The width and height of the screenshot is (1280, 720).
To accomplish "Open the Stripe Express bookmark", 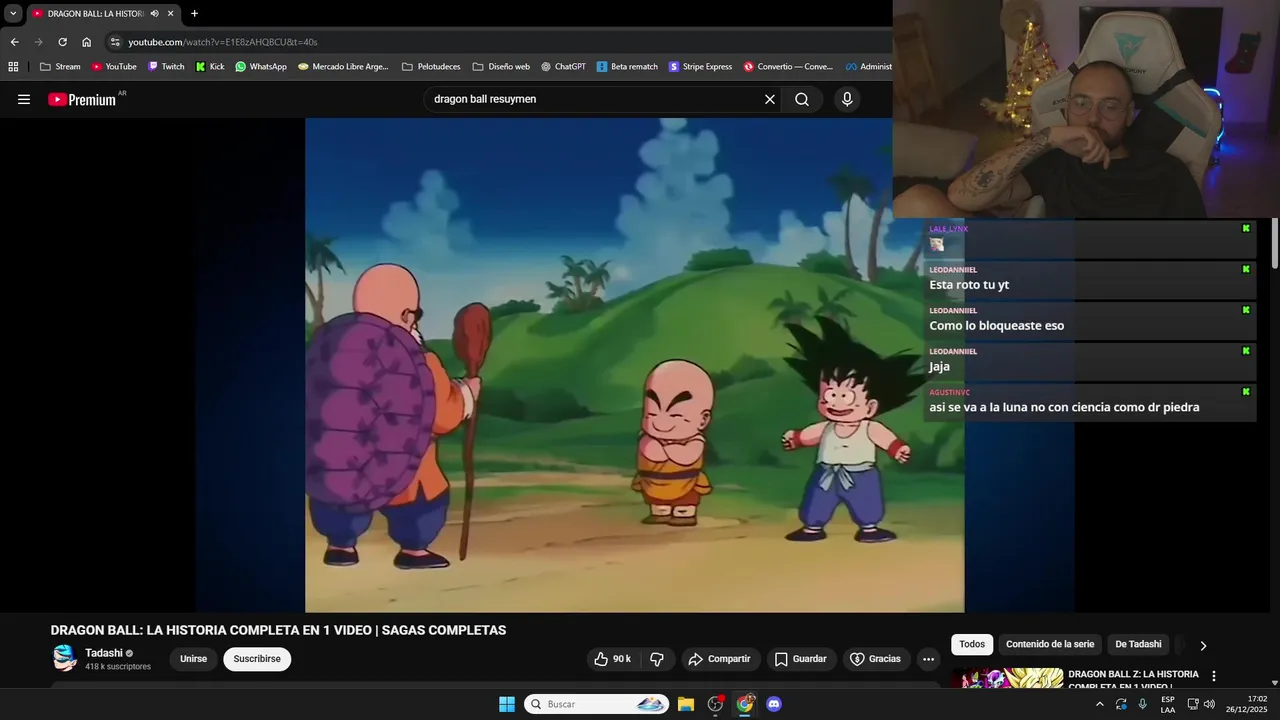I will pos(701,67).
